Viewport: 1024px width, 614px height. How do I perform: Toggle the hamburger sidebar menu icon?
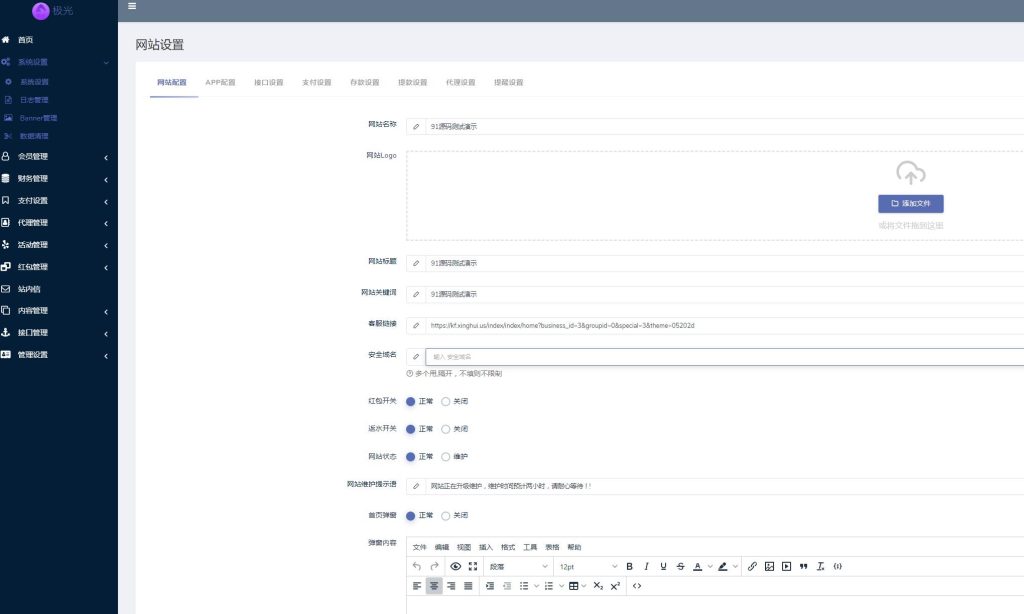(x=132, y=6)
